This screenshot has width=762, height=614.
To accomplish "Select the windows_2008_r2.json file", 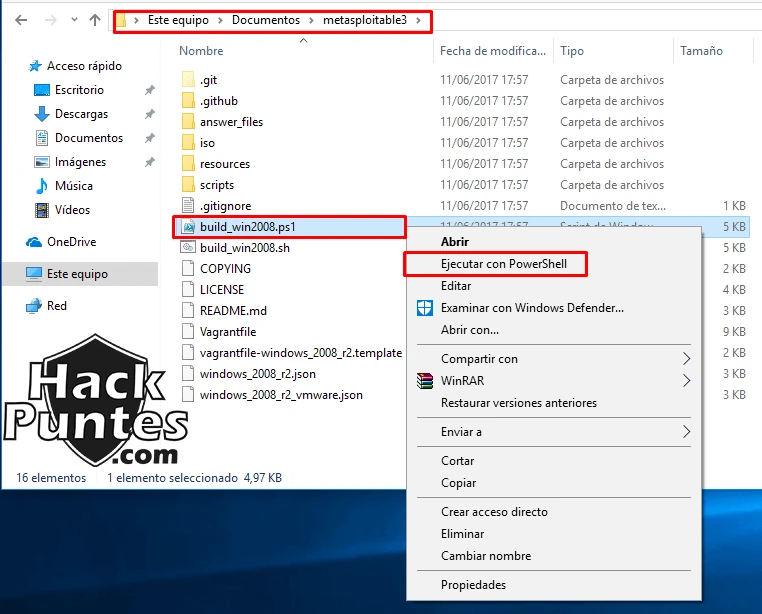I will pos(258,373).
